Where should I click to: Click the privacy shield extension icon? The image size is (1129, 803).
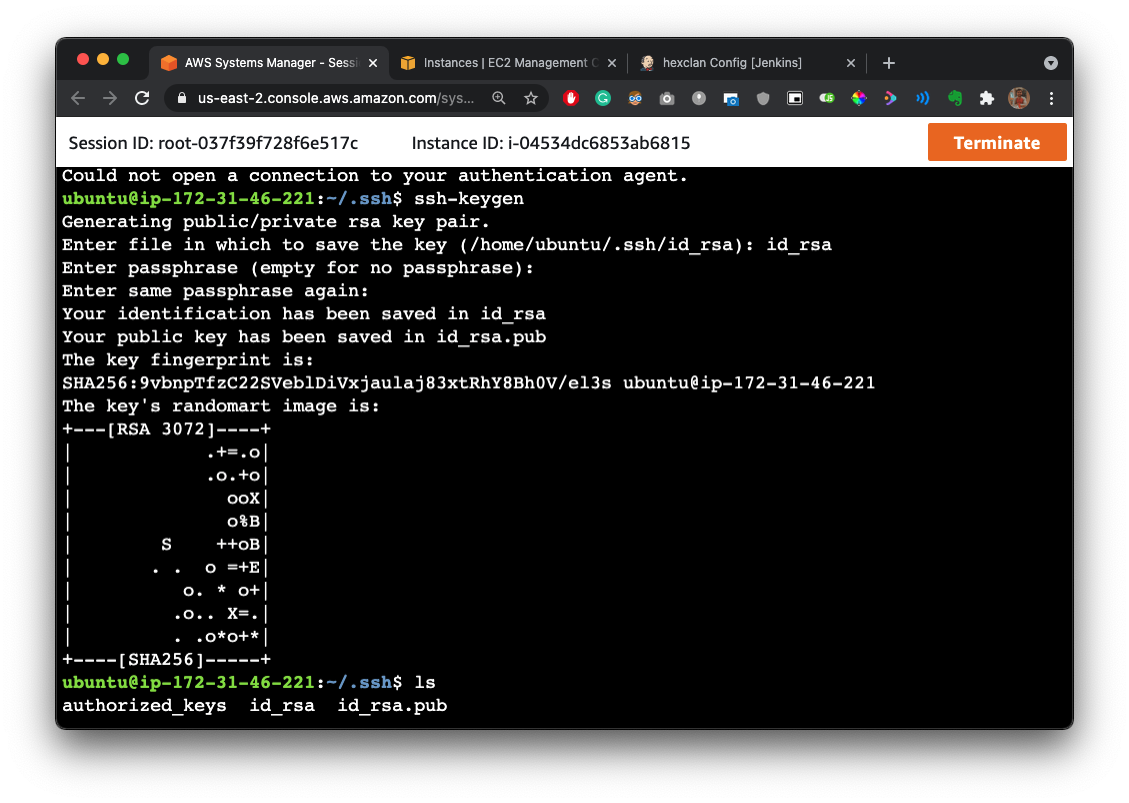[762, 98]
